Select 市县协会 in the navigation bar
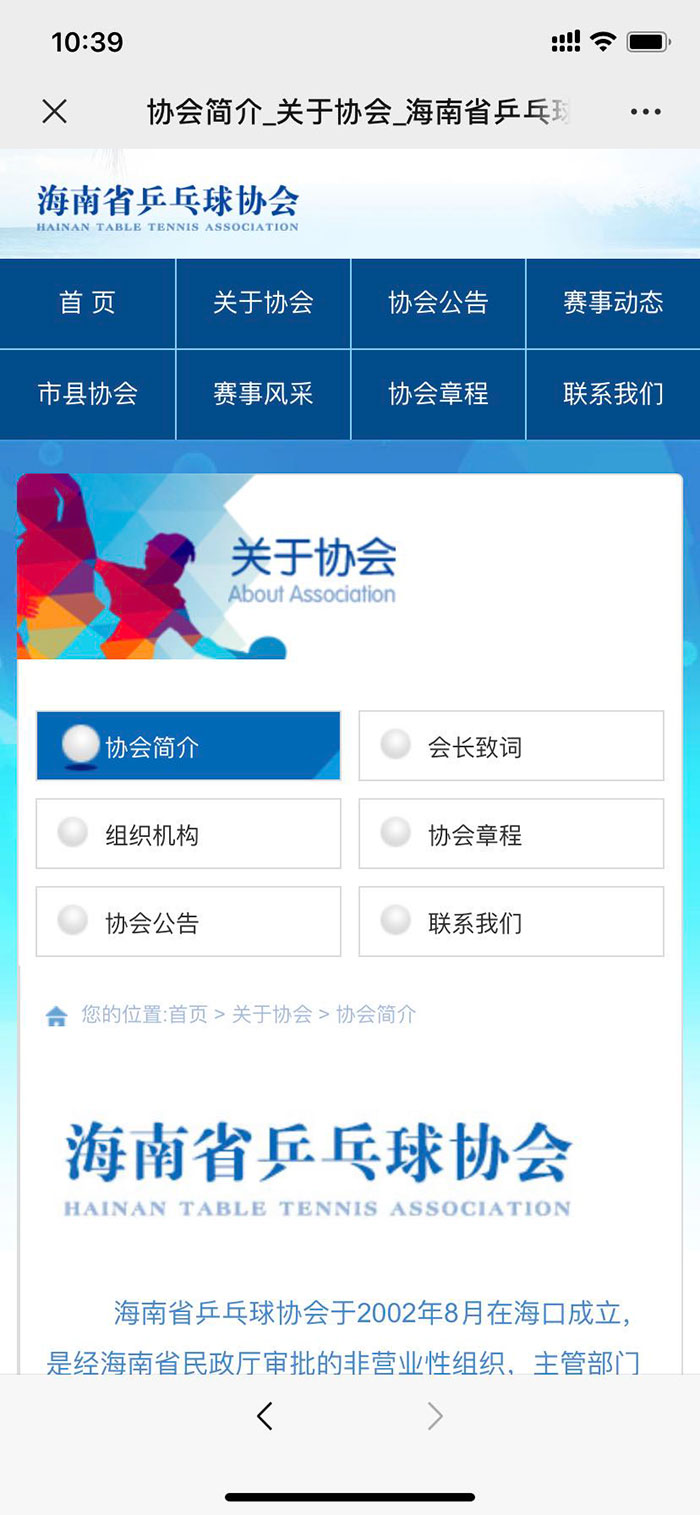The image size is (700, 1515). [88, 394]
